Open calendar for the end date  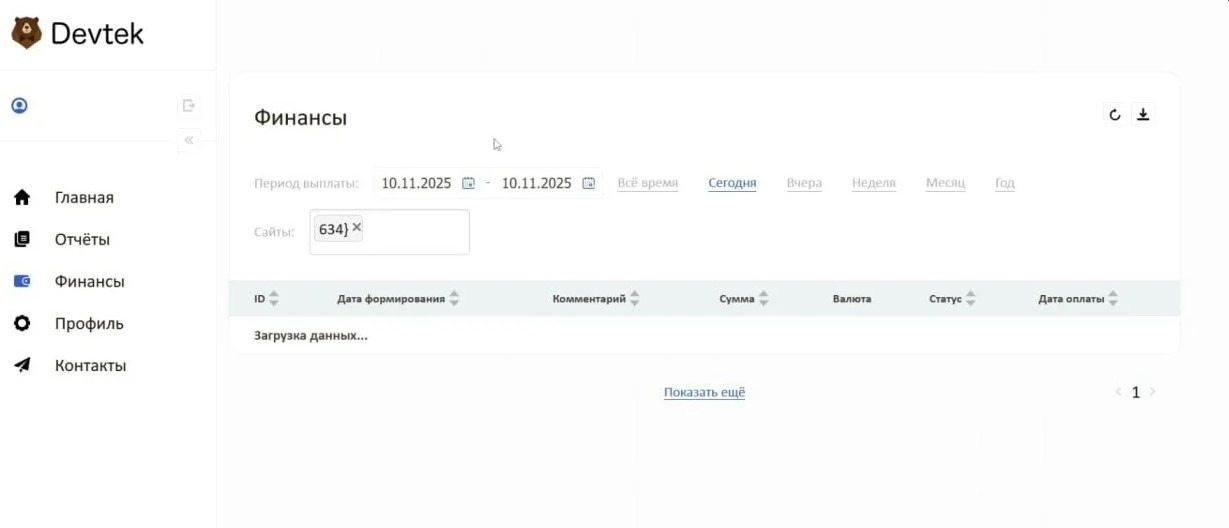point(589,183)
